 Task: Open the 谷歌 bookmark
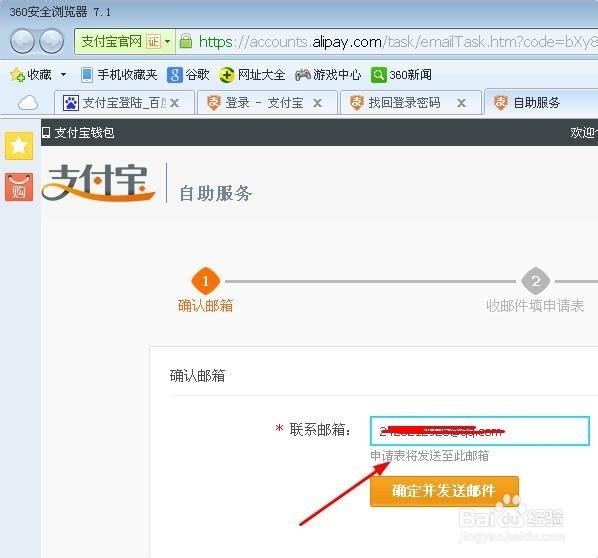pyautogui.click(x=188, y=75)
